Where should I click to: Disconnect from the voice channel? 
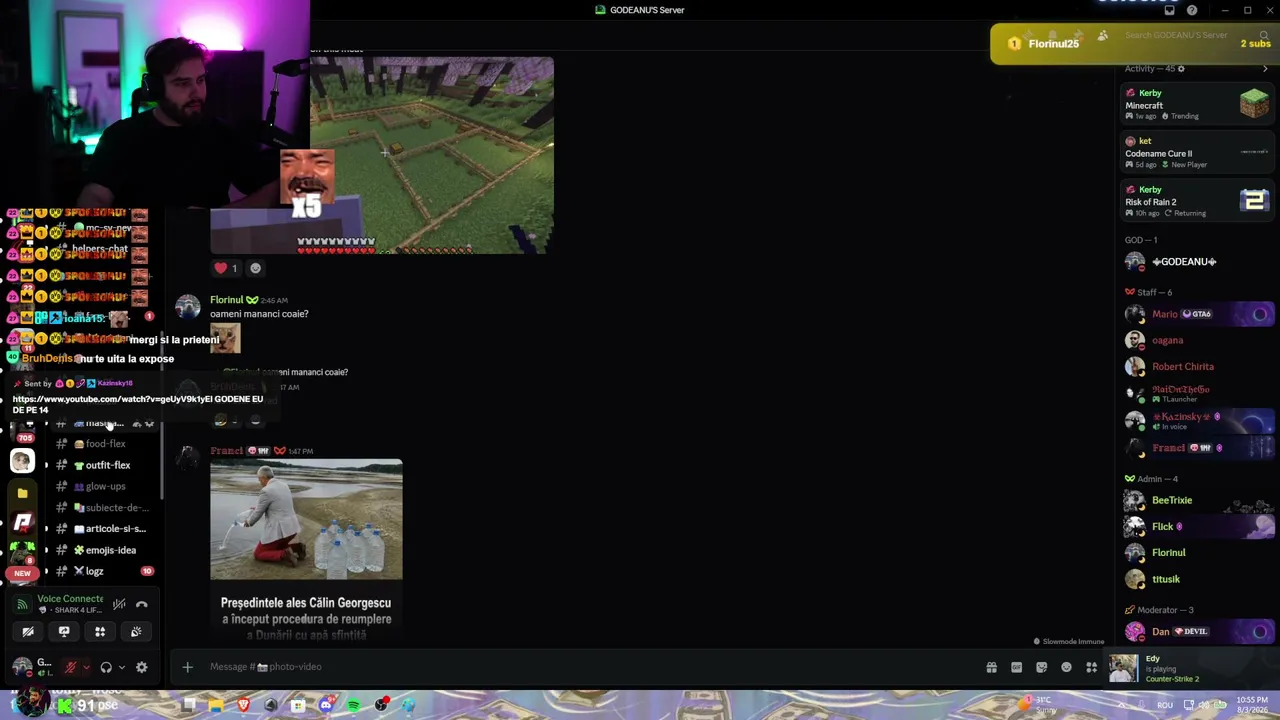(x=141, y=604)
